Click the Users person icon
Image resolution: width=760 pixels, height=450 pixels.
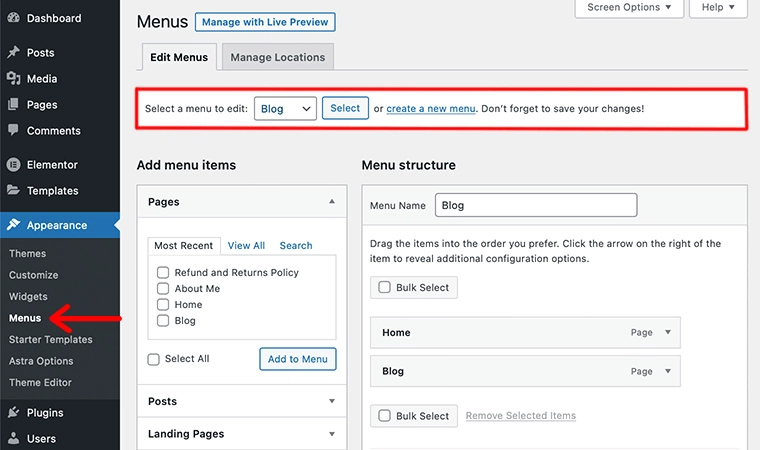tap(14, 438)
